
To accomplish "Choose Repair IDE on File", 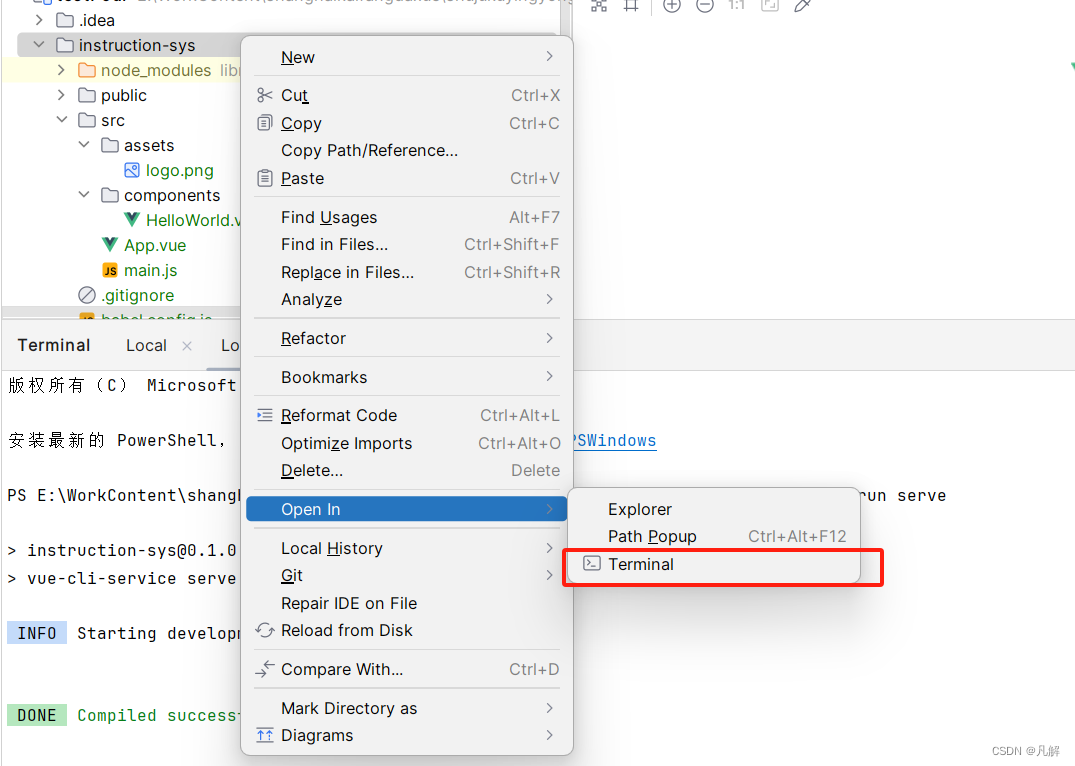I will click(x=407, y=603).
